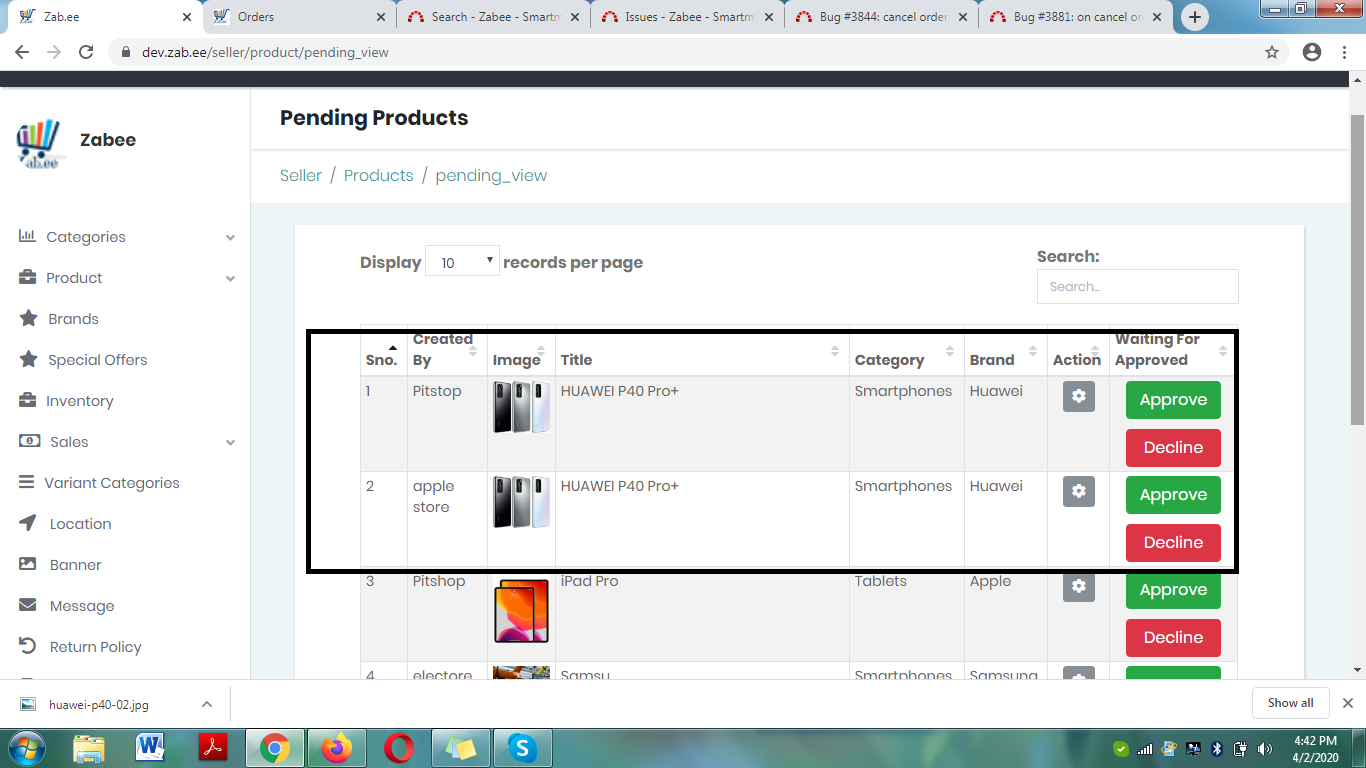Switch to the Bug #3844 browser tab

[x=879, y=17]
